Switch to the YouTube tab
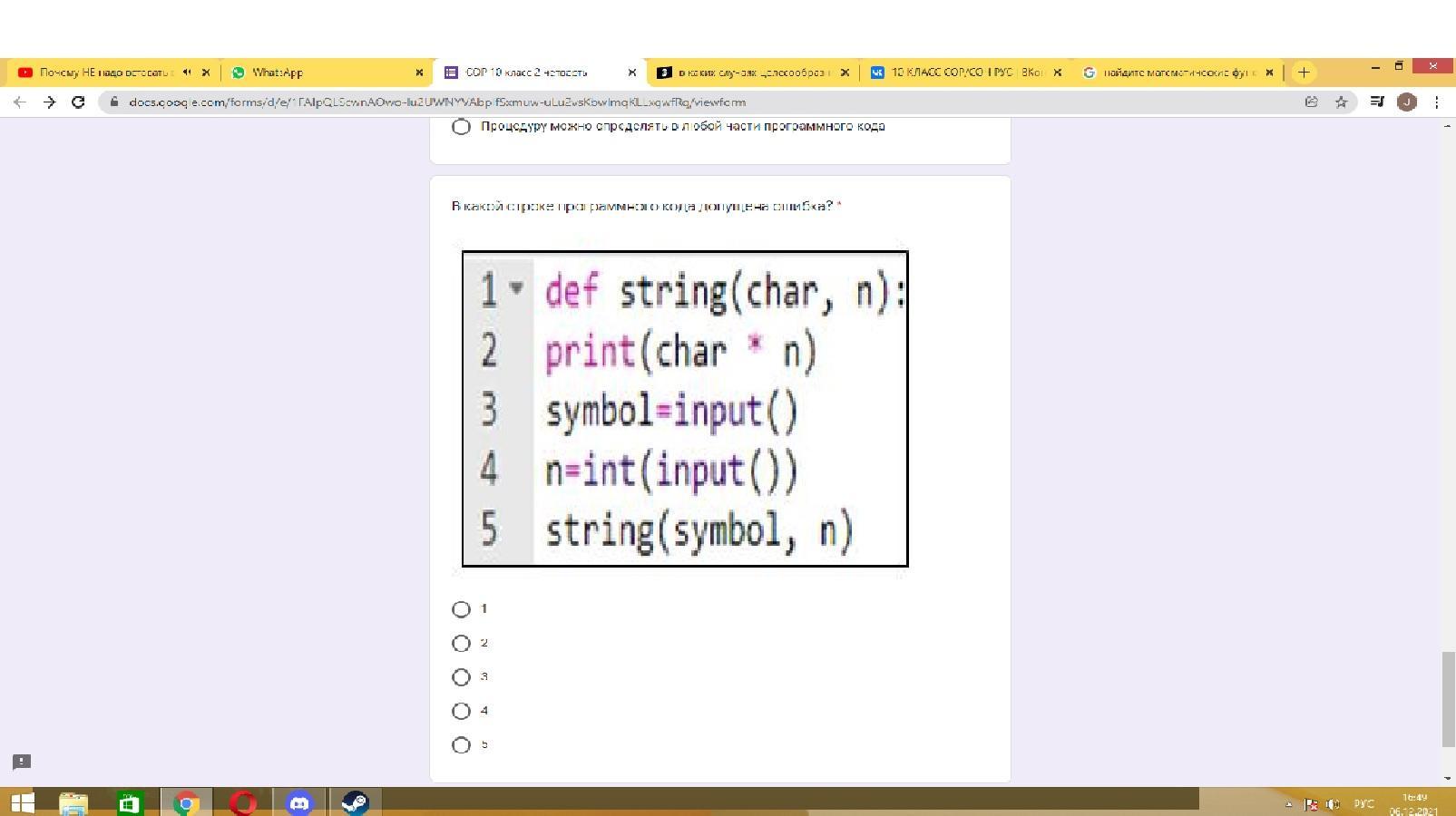Screen dimensions: 1456x816 pos(104,73)
